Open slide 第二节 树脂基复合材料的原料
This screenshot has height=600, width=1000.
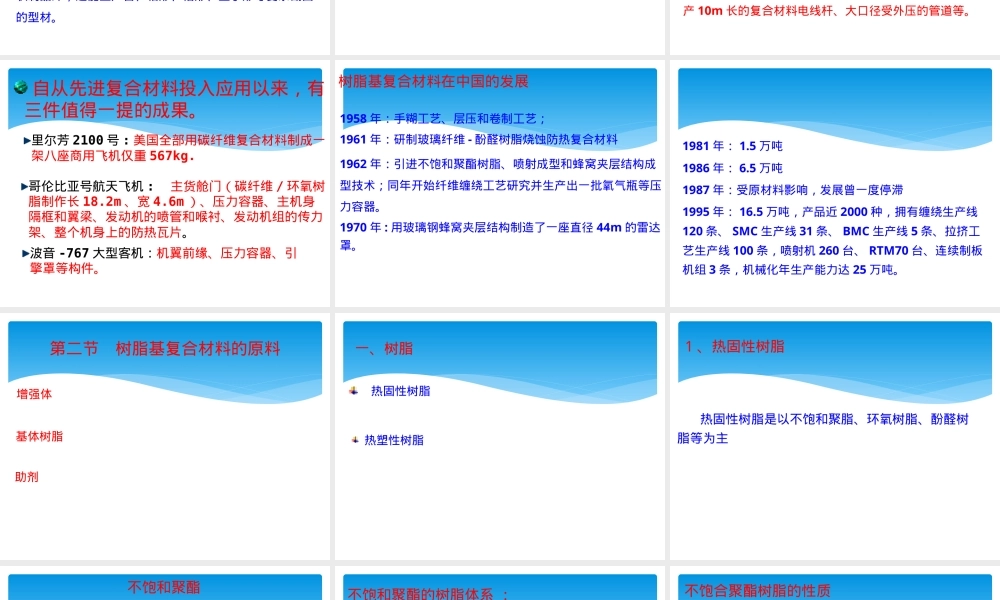point(165,436)
